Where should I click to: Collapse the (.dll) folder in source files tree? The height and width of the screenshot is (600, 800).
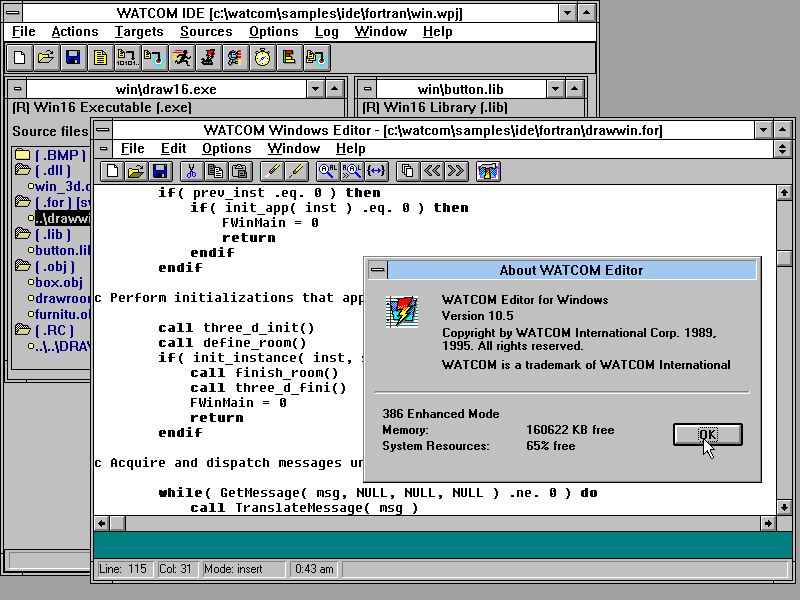(22, 169)
